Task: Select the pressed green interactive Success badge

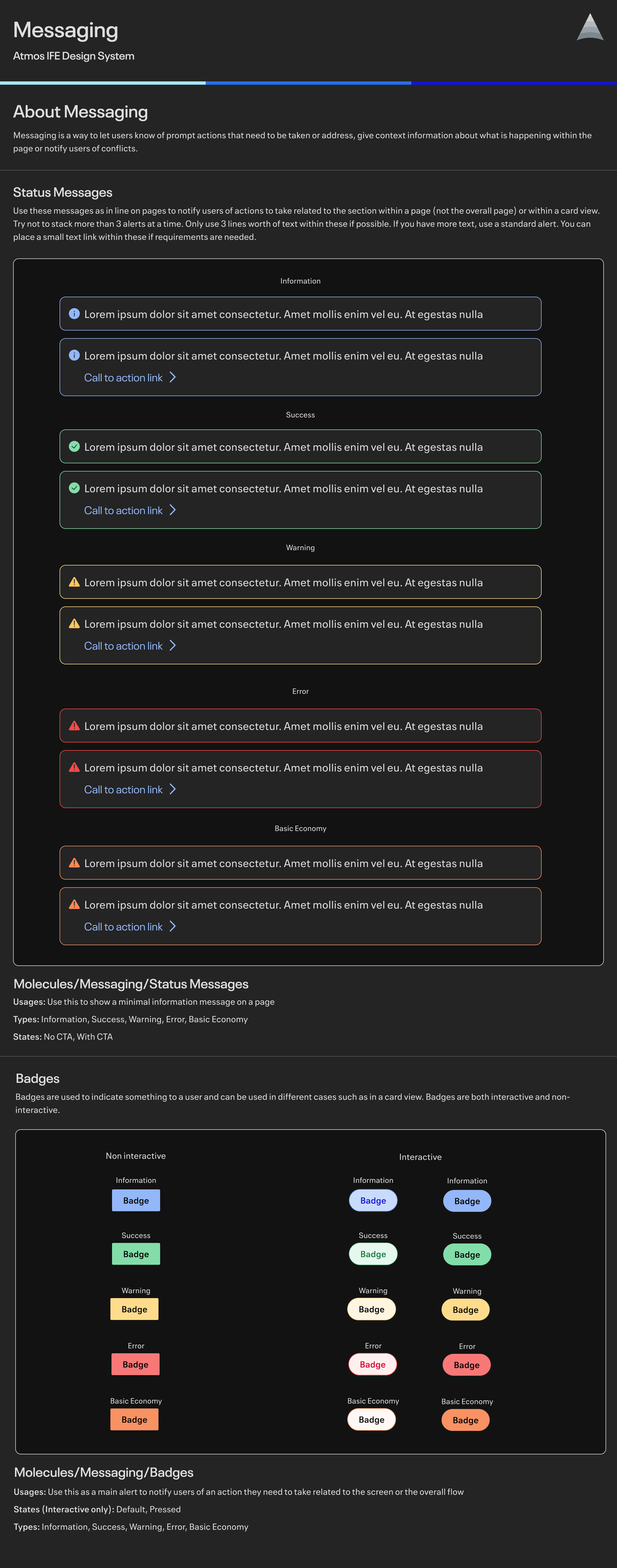Action: [467, 1254]
